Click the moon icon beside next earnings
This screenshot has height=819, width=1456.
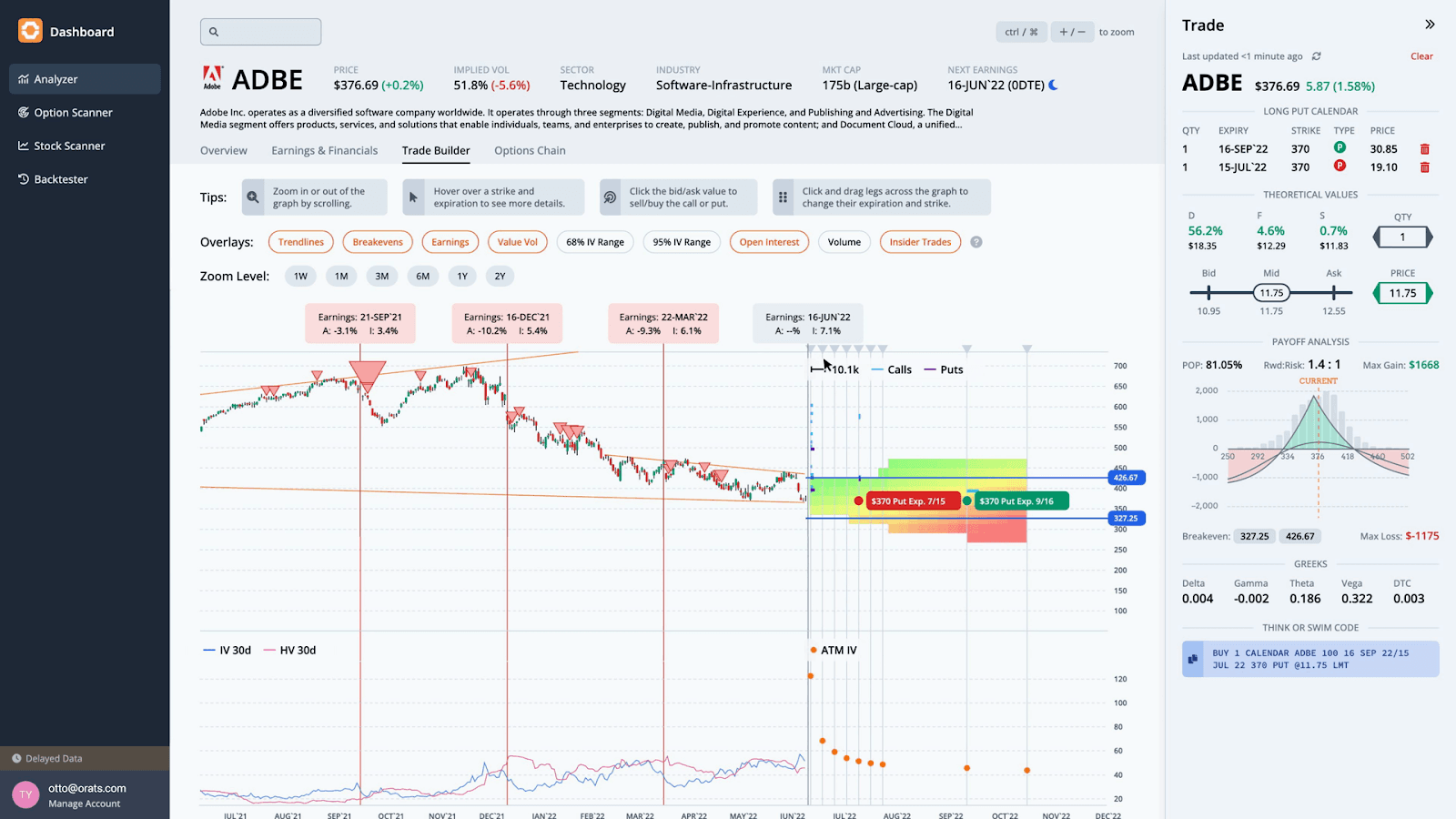click(x=1054, y=85)
